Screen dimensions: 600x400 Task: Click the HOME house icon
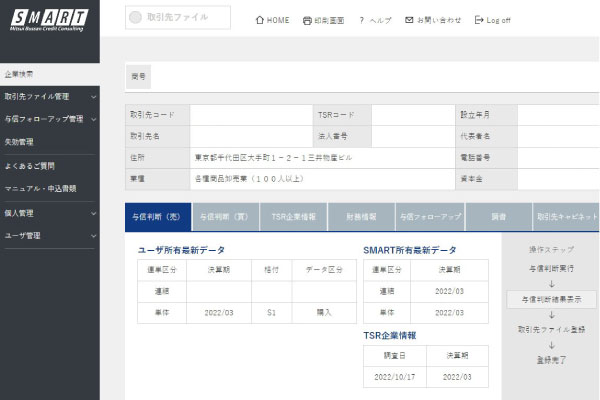pyautogui.click(x=261, y=20)
